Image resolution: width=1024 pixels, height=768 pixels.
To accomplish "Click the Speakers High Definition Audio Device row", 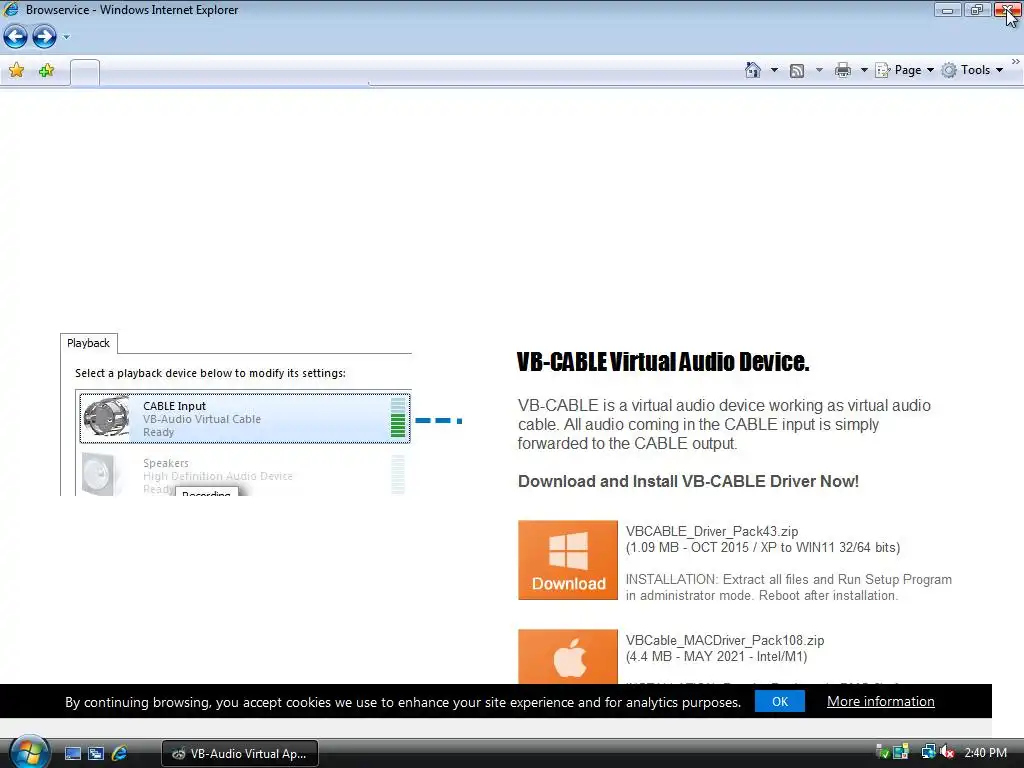I will pyautogui.click(x=245, y=474).
